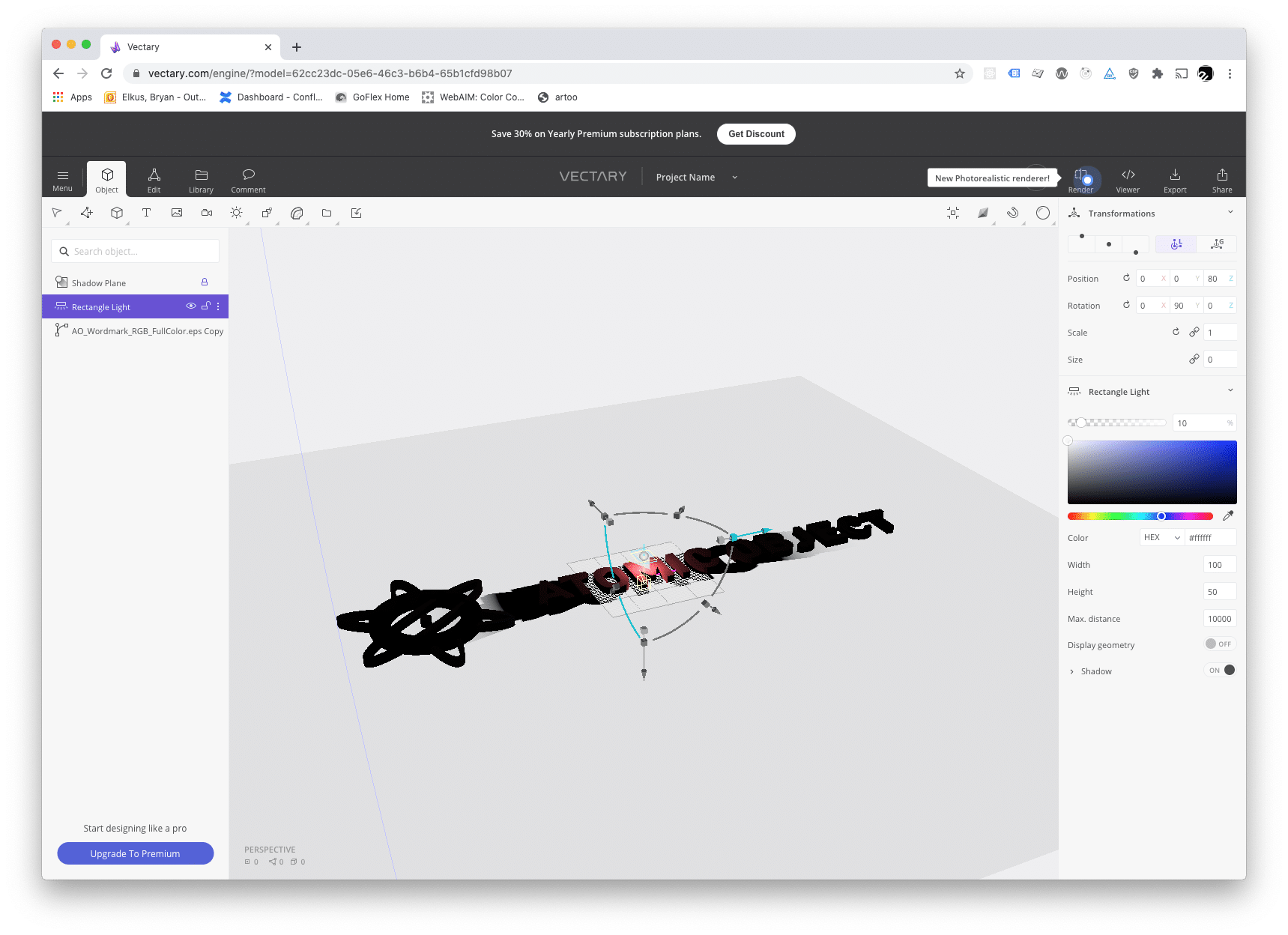Expand the Shadow settings section
The height and width of the screenshot is (935, 1288).
point(1071,671)
